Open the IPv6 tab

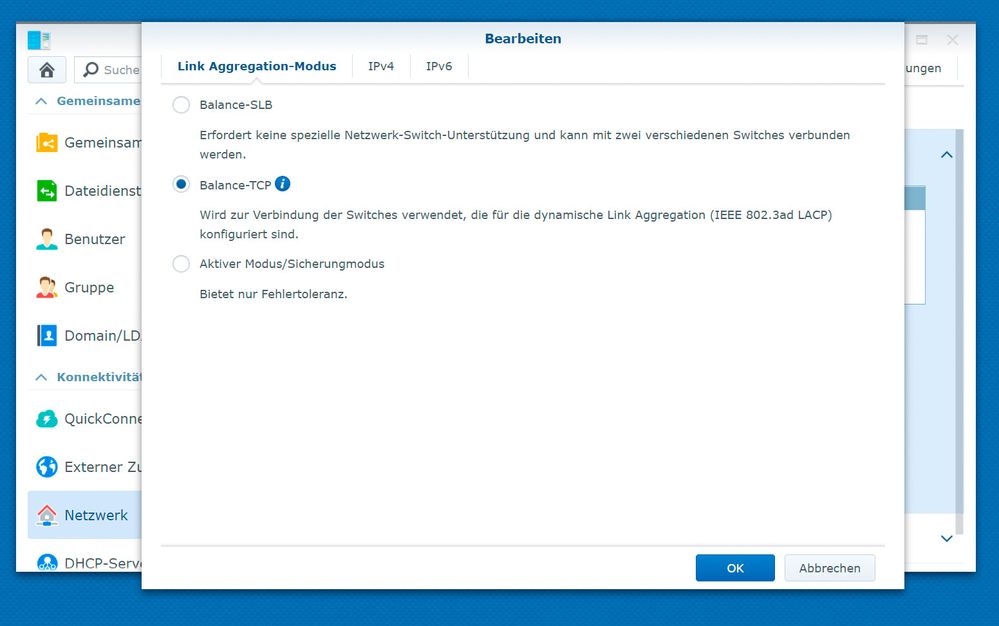[x=439, y=66]
